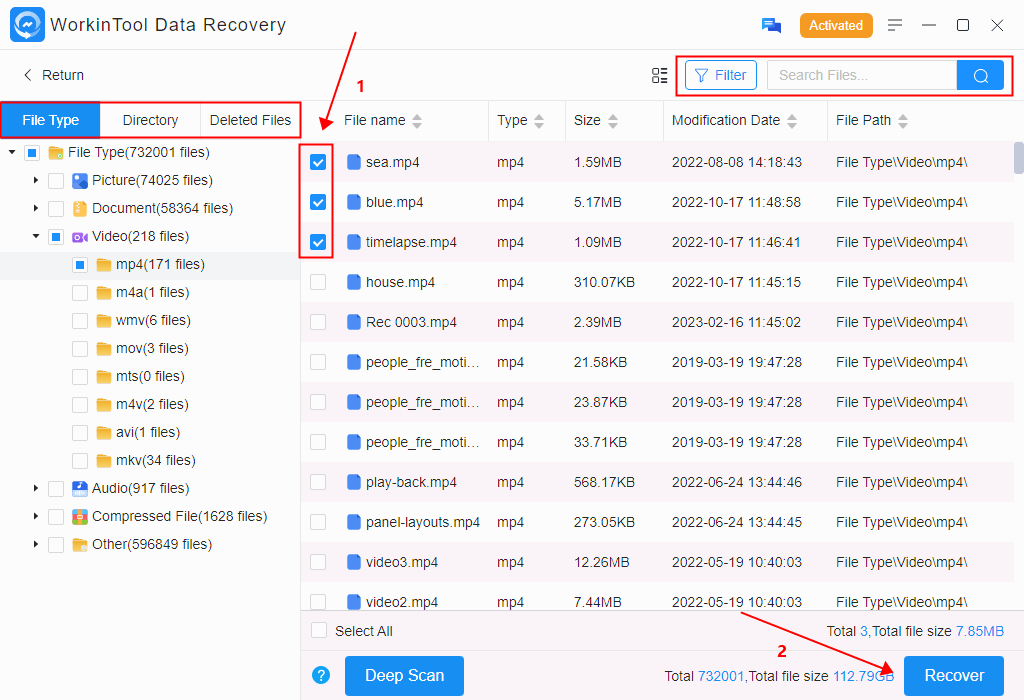
Task: Enable the Select All checkbox
Action: pyautogui.click(x=319, y=631)
